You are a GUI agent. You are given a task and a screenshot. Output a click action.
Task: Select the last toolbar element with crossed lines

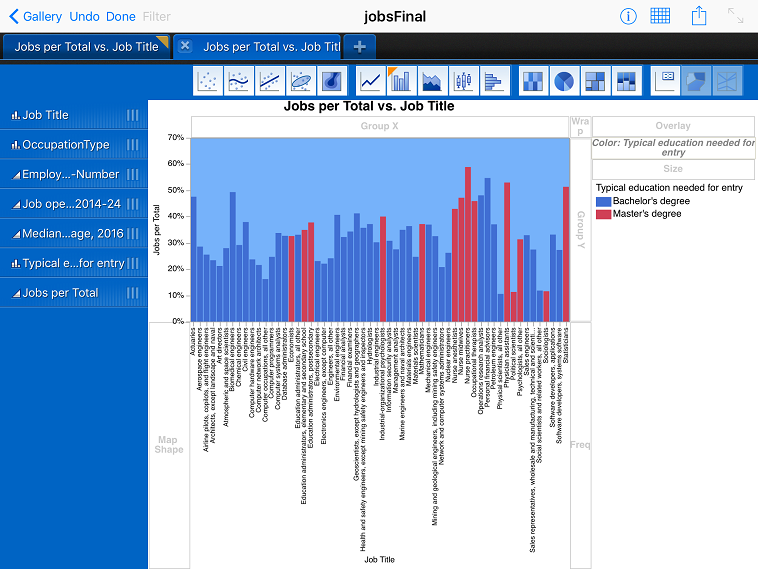727,81
